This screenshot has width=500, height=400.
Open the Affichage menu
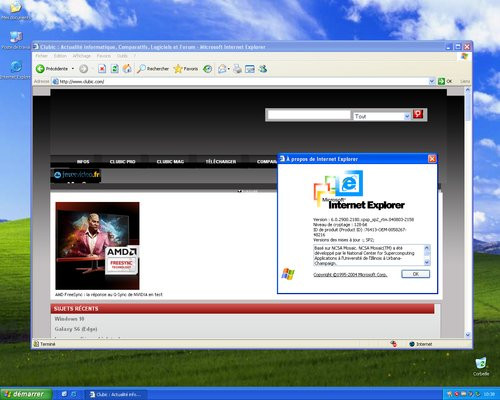[x=82, y=56]
